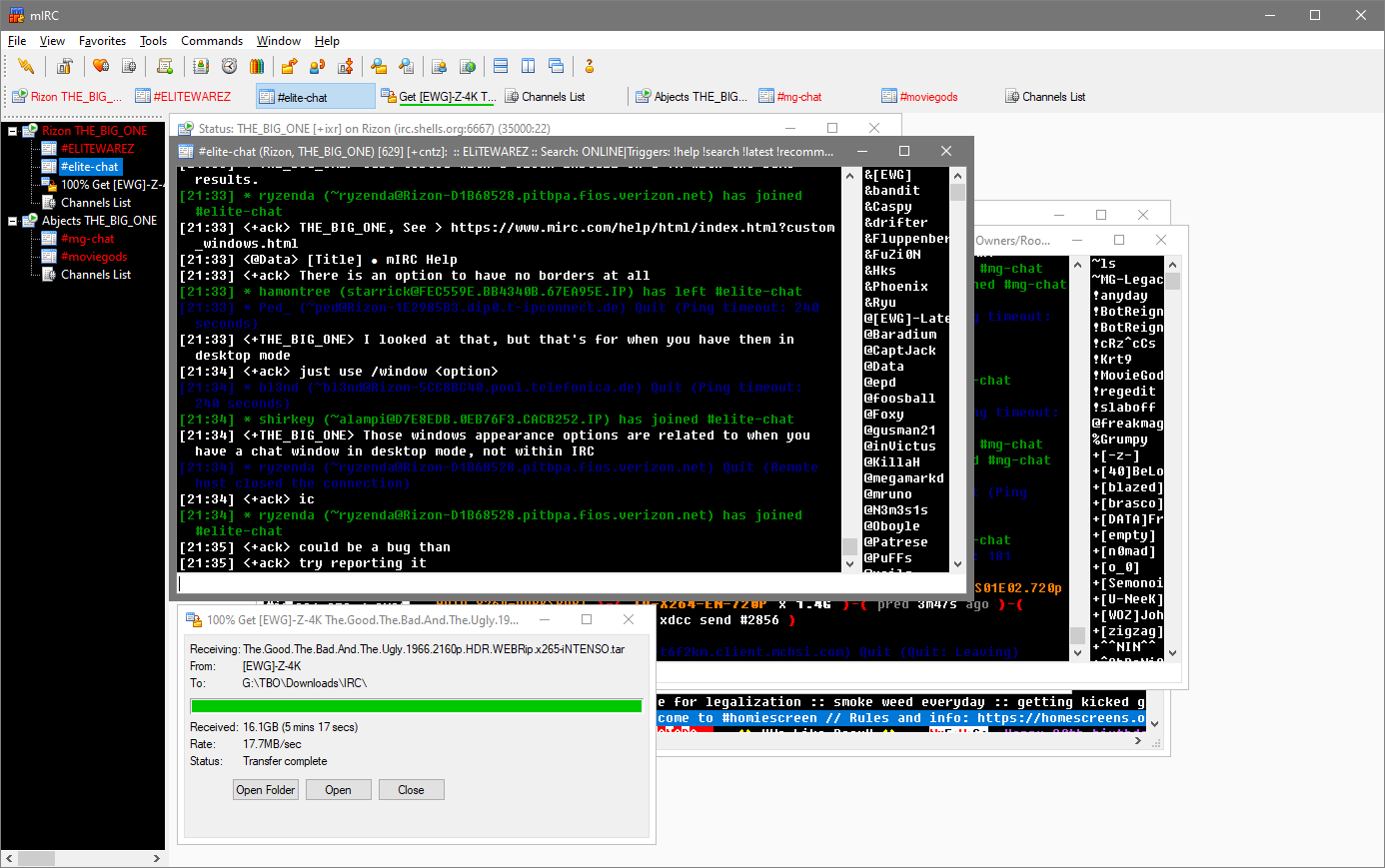The width and height of the screenshot is (1385, 868).
Task: Select &Phoenix in the #elite-chat nick list
Action: tap(896, 287)
